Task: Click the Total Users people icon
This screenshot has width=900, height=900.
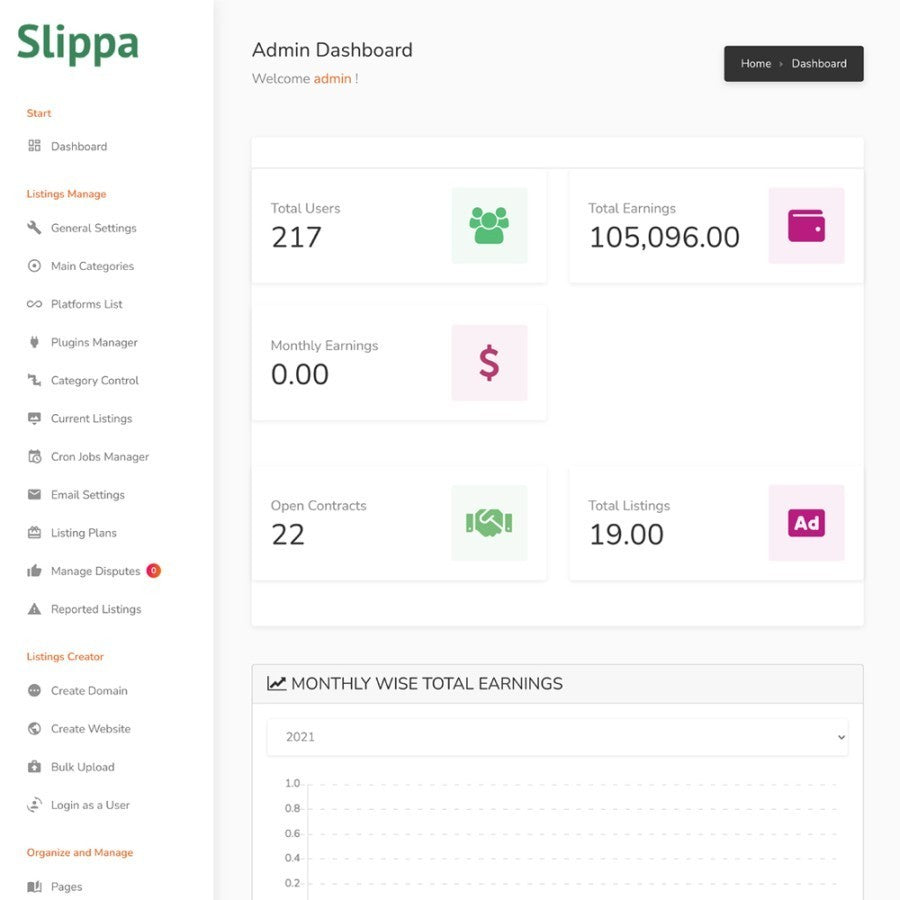Action: [x=489, y=226]
